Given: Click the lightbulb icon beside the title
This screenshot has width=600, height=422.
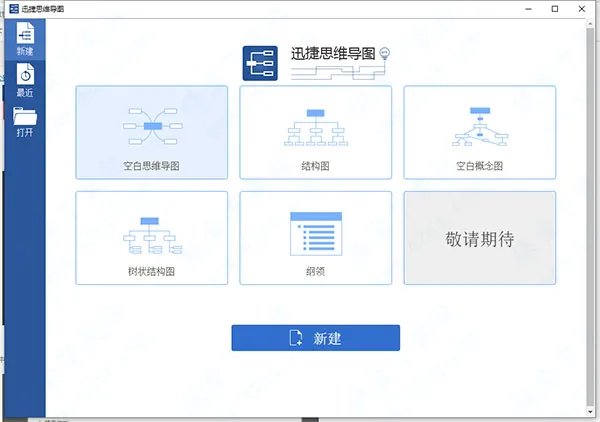Looking at the screenshot, I should tap(385, 54).
